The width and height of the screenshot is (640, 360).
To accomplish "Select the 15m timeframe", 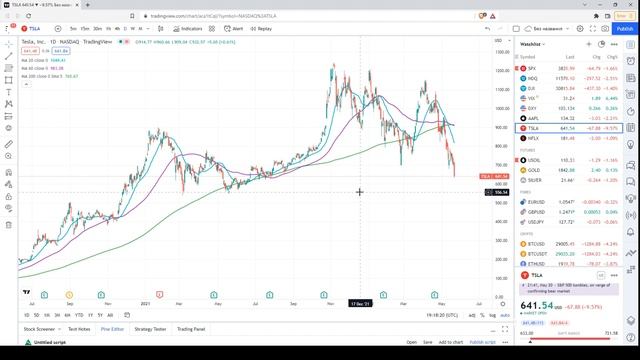I will [x=84, y=29].
